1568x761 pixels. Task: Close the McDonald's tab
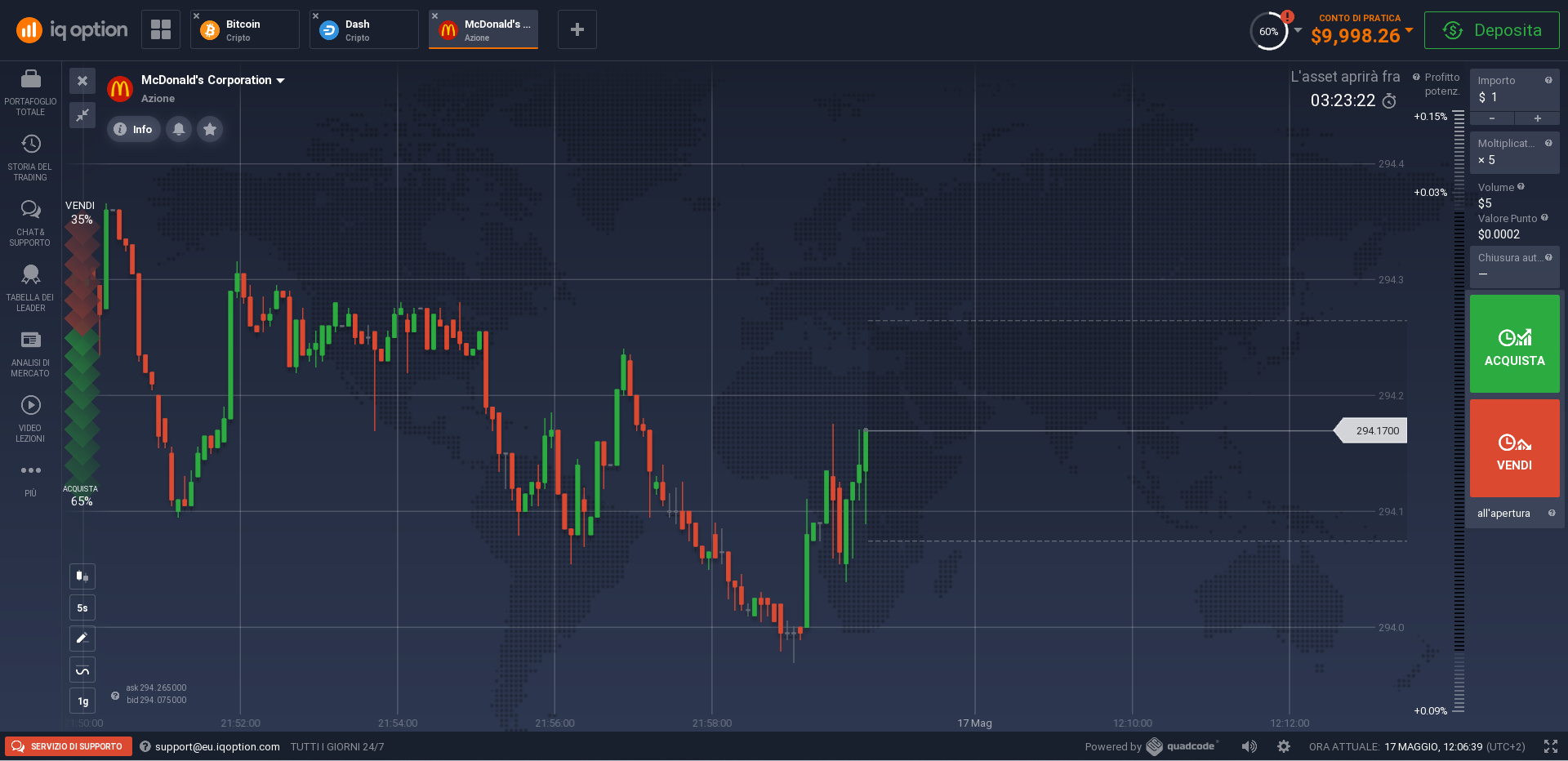(434, 16)
